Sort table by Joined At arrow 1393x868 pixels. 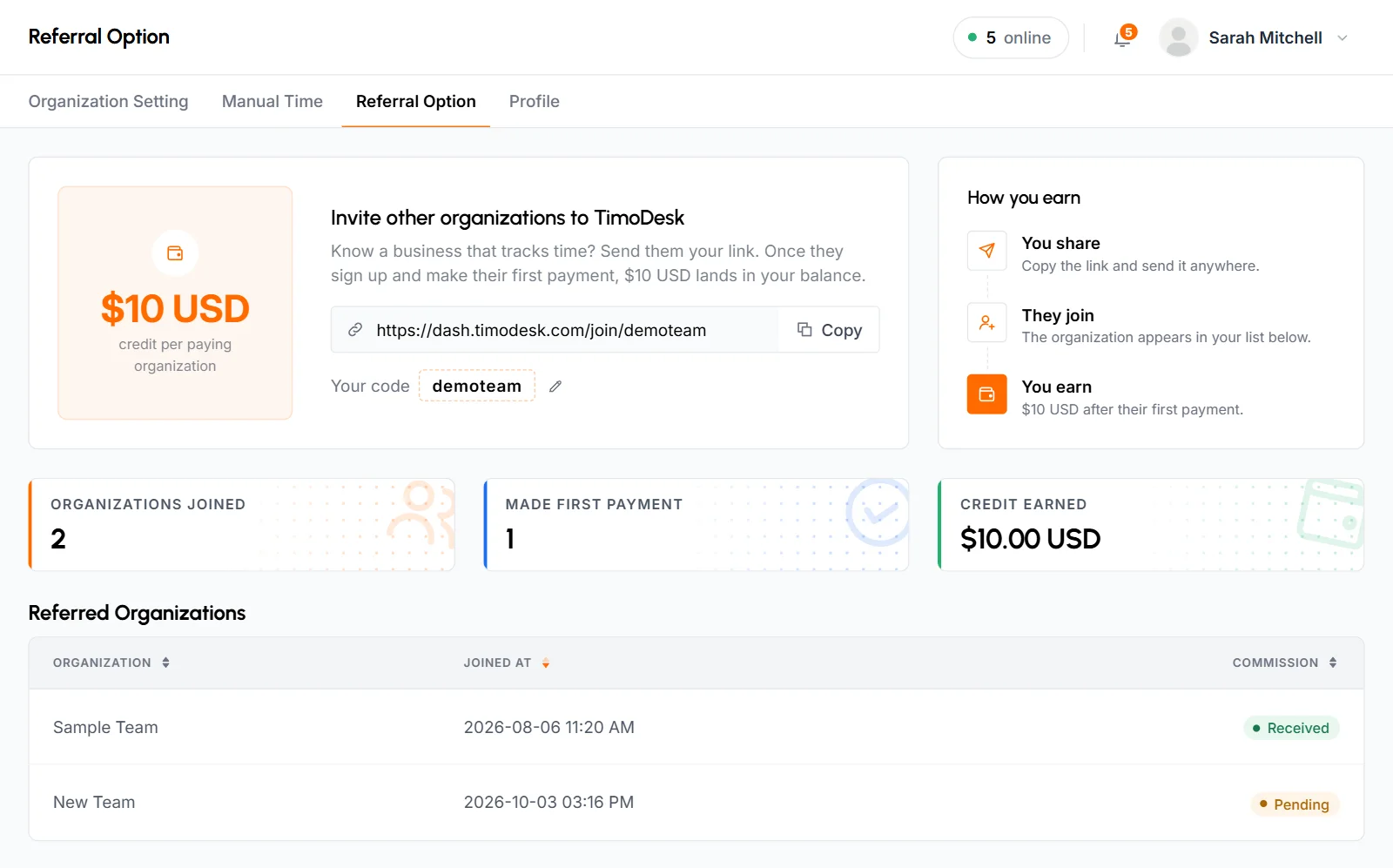[546, 663]
